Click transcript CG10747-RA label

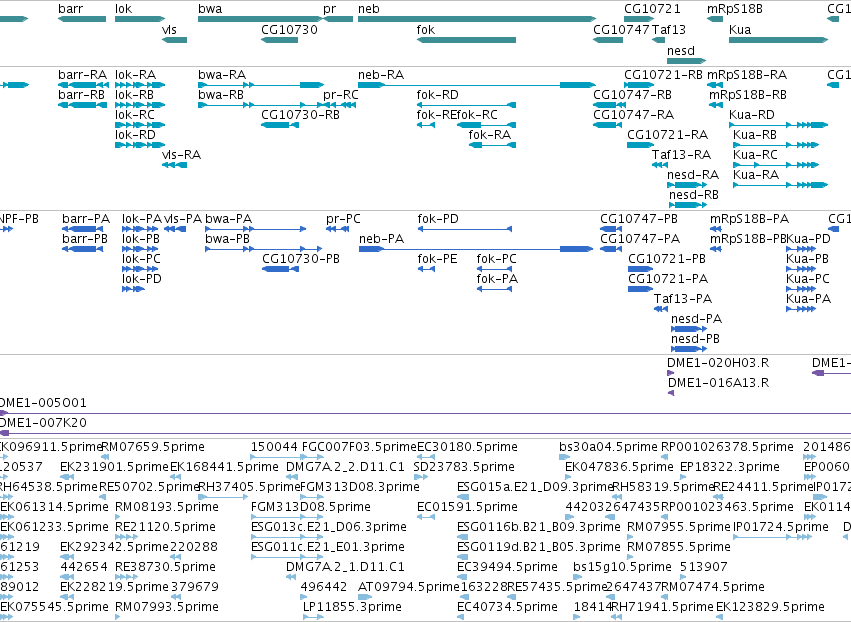tap(633, 115)
